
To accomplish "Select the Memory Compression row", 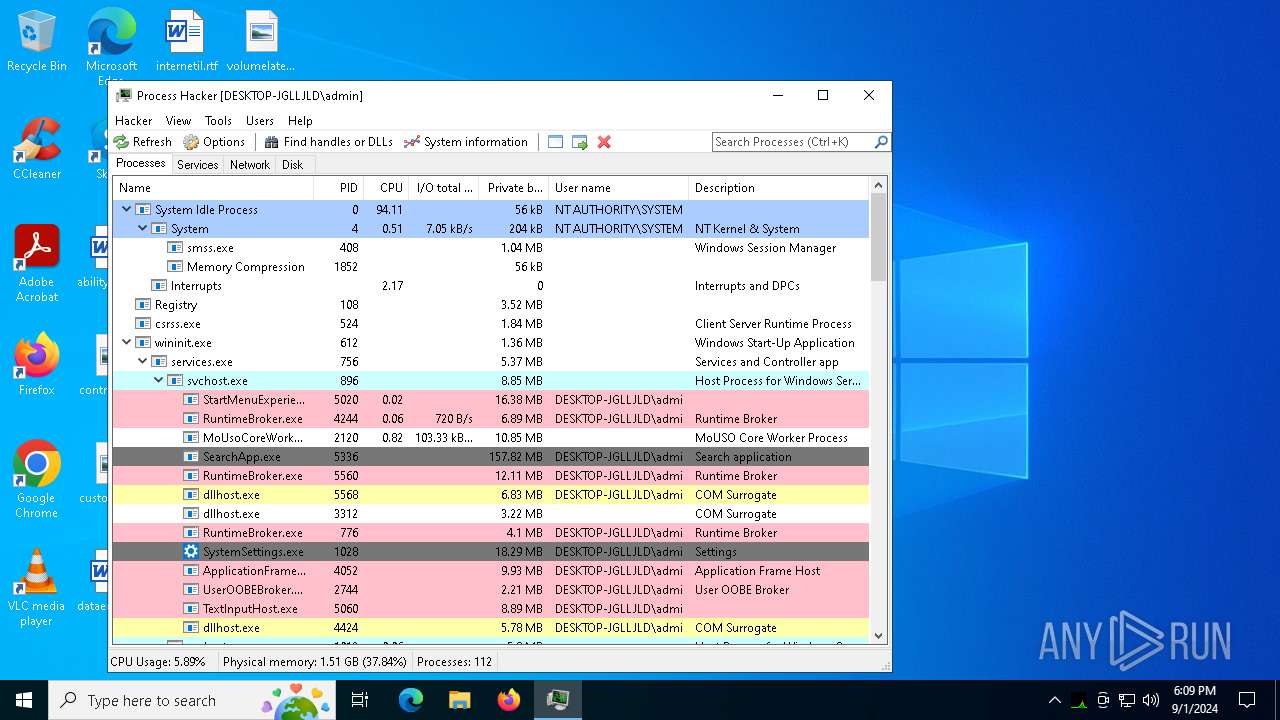I will [x=490, y=267].
